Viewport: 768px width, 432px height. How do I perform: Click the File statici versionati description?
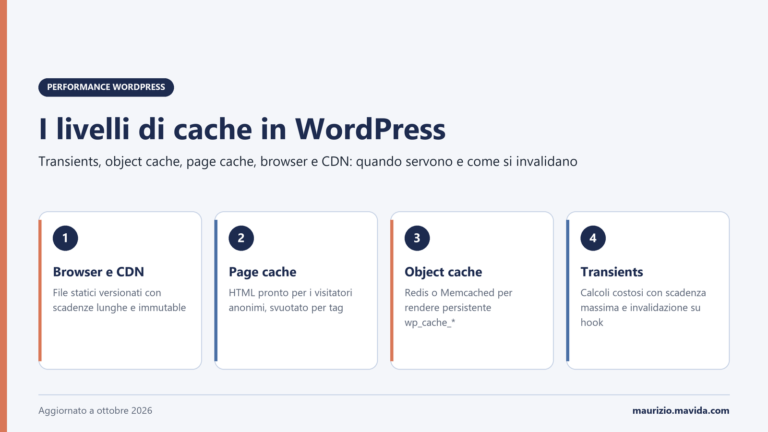click(x=119, y=300)
